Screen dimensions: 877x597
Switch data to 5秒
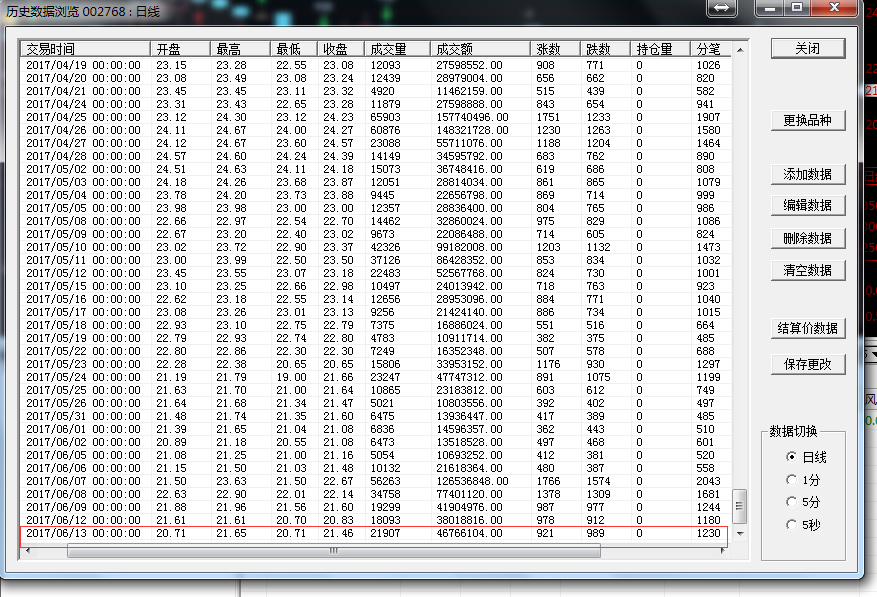click(x=803, y=525)
